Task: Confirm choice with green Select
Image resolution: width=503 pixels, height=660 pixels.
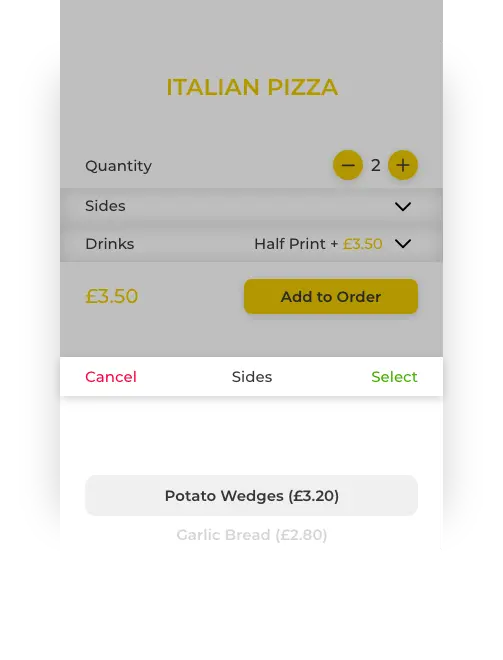Action: [394, 377]
